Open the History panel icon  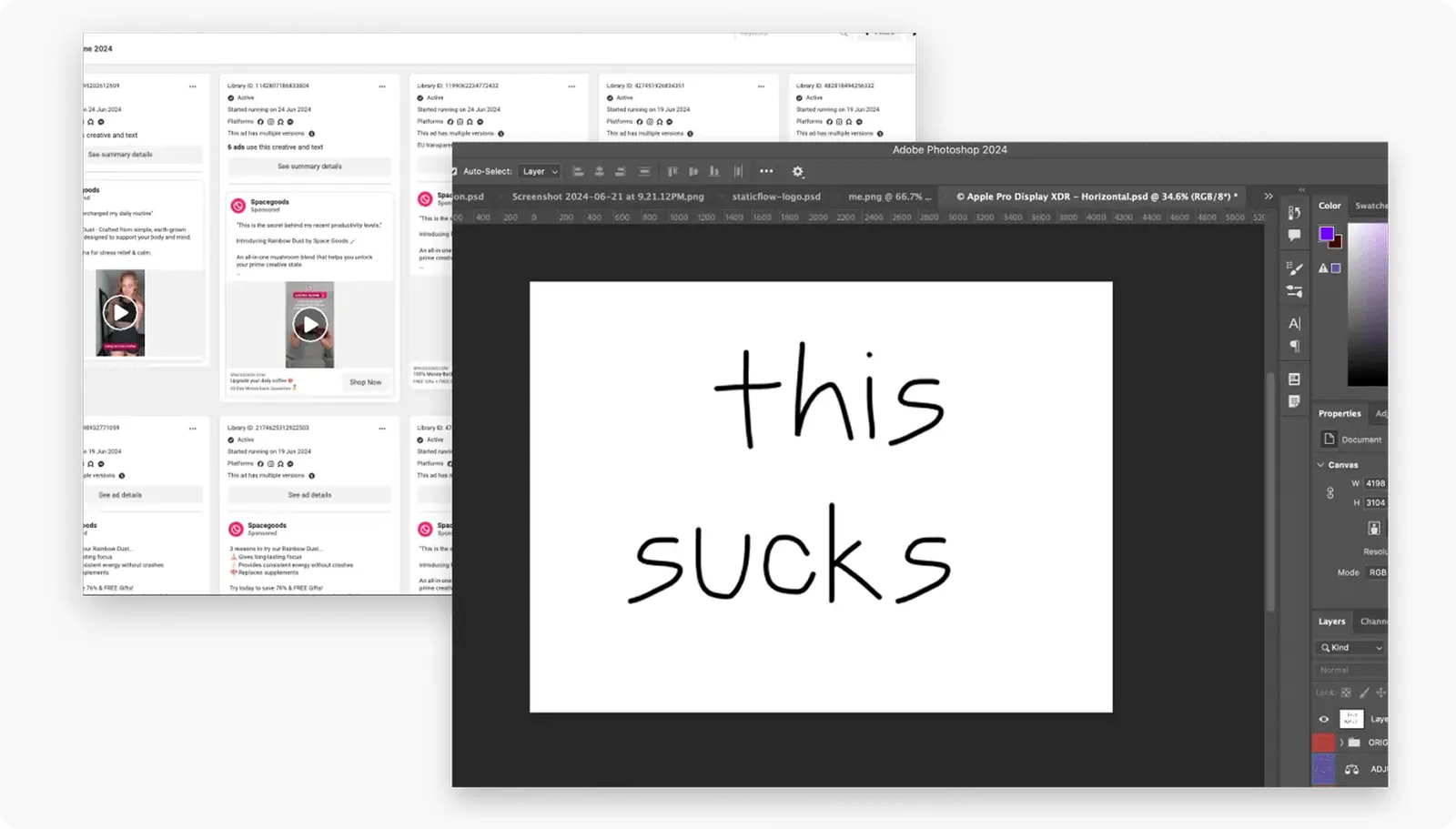pos(1294,213)
